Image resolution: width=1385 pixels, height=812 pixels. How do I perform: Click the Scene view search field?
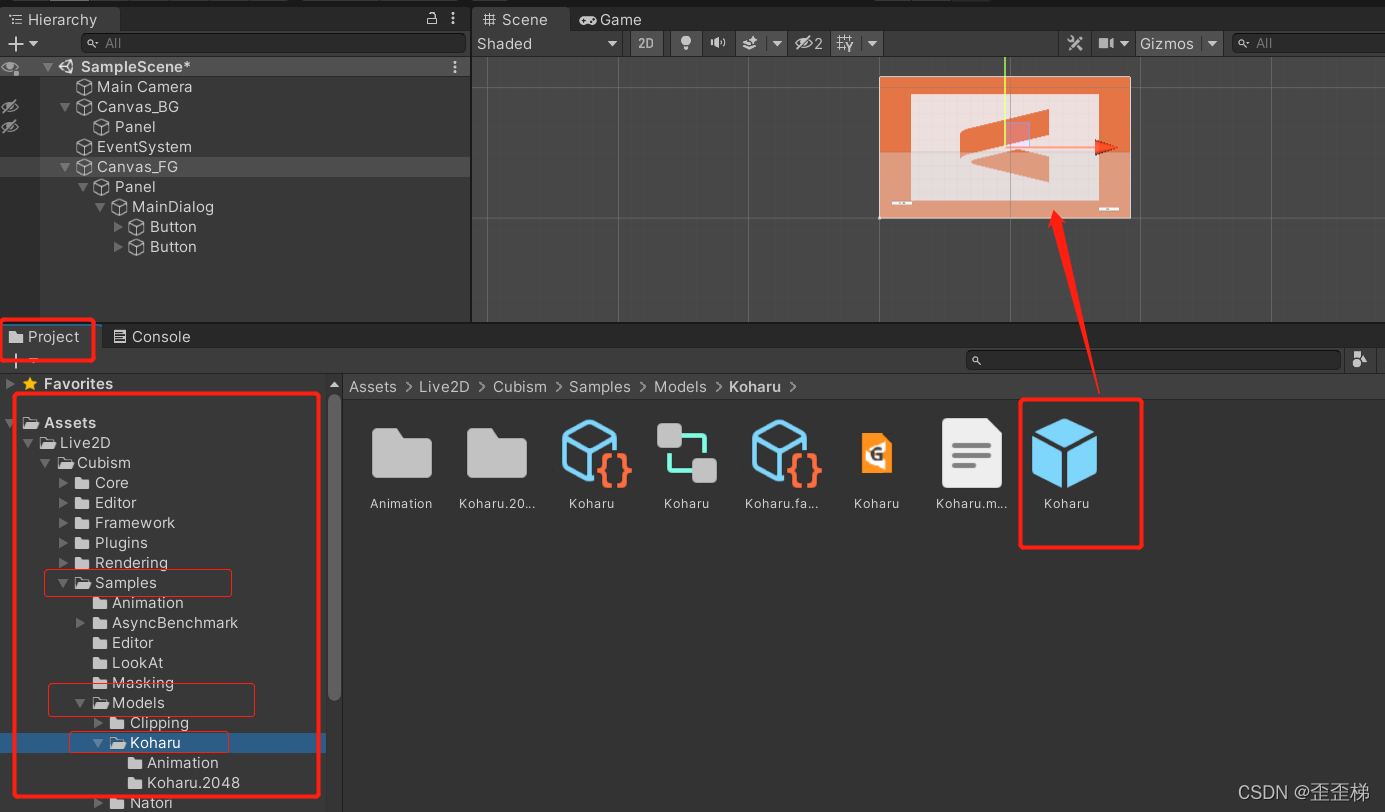(x=1308, y=43)
